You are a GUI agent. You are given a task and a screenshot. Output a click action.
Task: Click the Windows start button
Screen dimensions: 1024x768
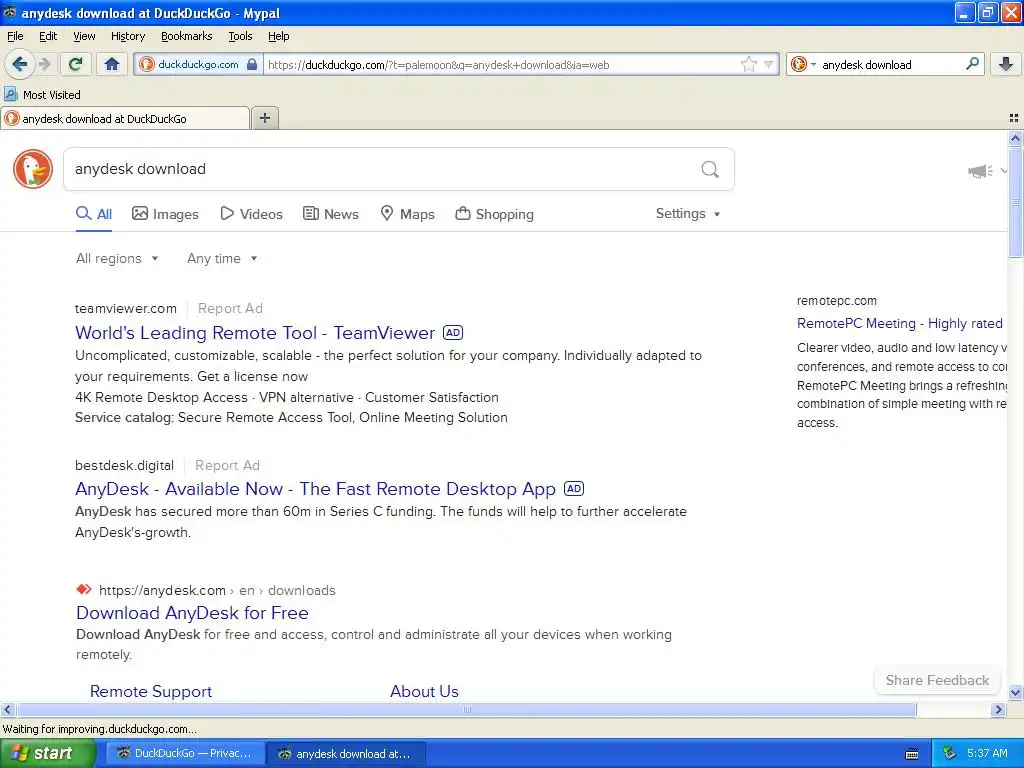(x=47, y=753)
